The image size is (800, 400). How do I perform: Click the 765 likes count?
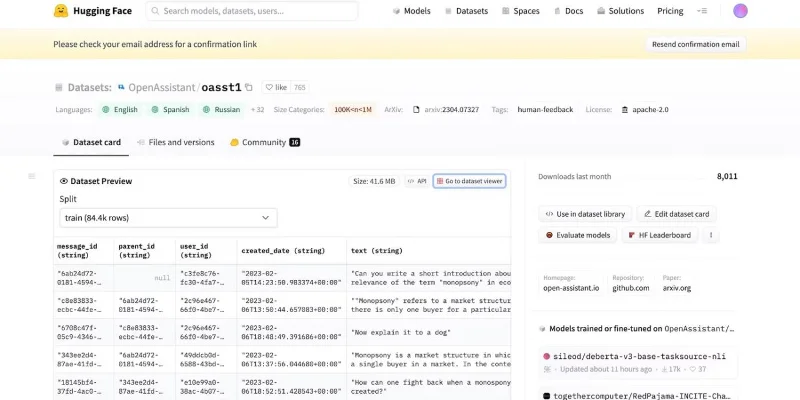click(x=299, y=87)
